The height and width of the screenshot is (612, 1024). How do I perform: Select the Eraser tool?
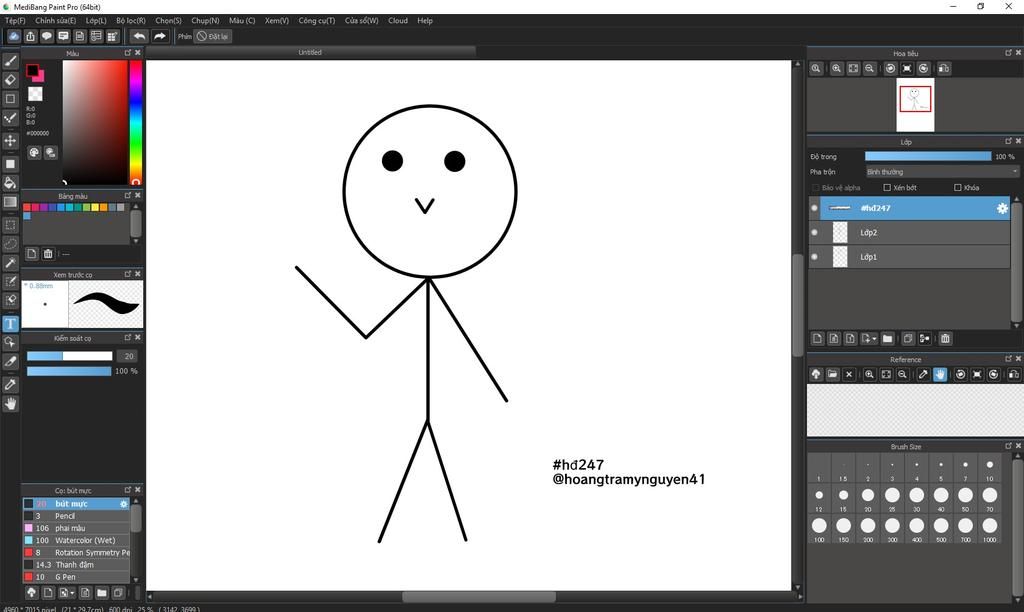[10, 80]
